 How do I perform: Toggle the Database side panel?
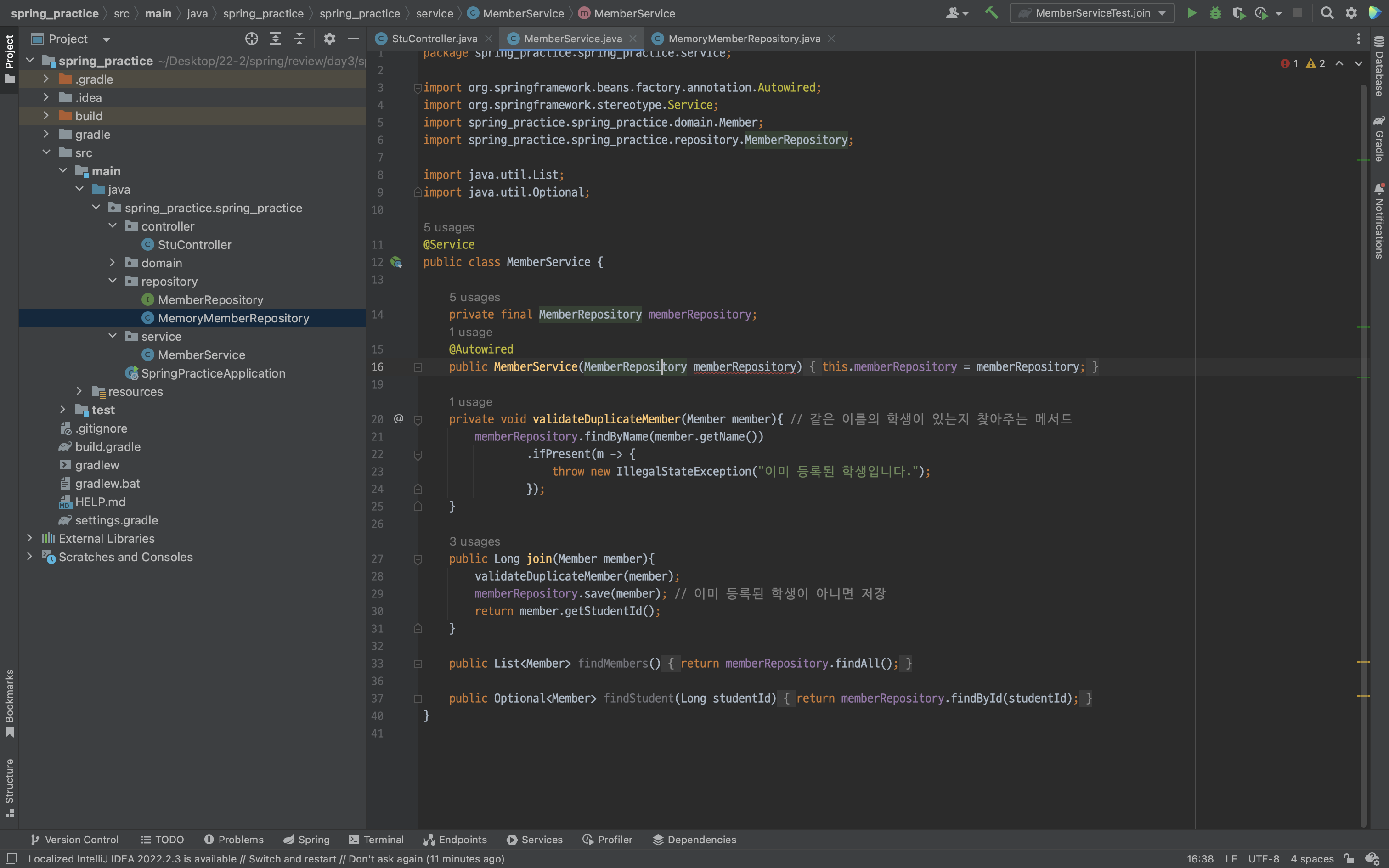[1379, 66]
